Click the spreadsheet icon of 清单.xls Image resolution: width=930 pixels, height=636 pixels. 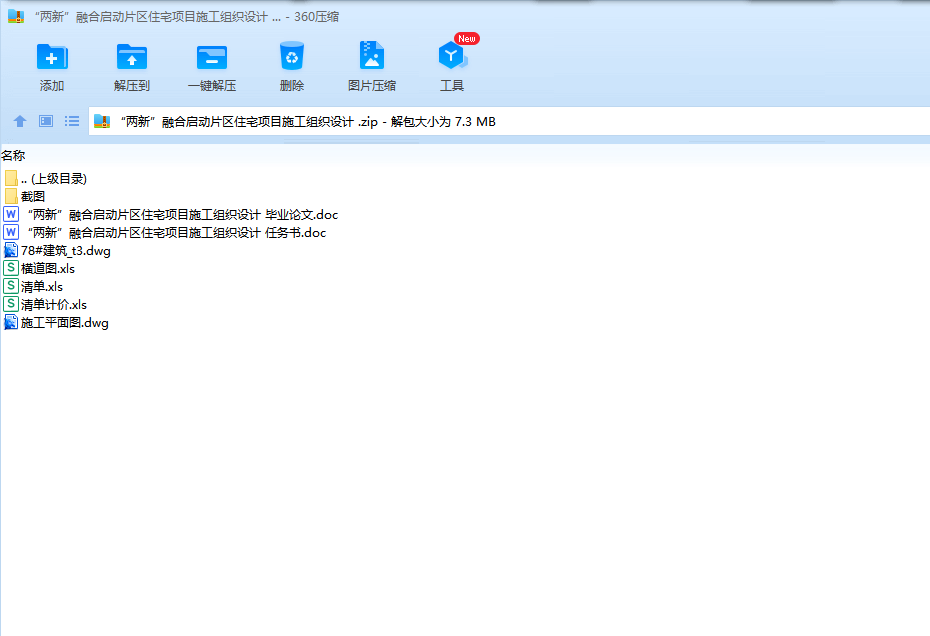[x=11, y=286]
